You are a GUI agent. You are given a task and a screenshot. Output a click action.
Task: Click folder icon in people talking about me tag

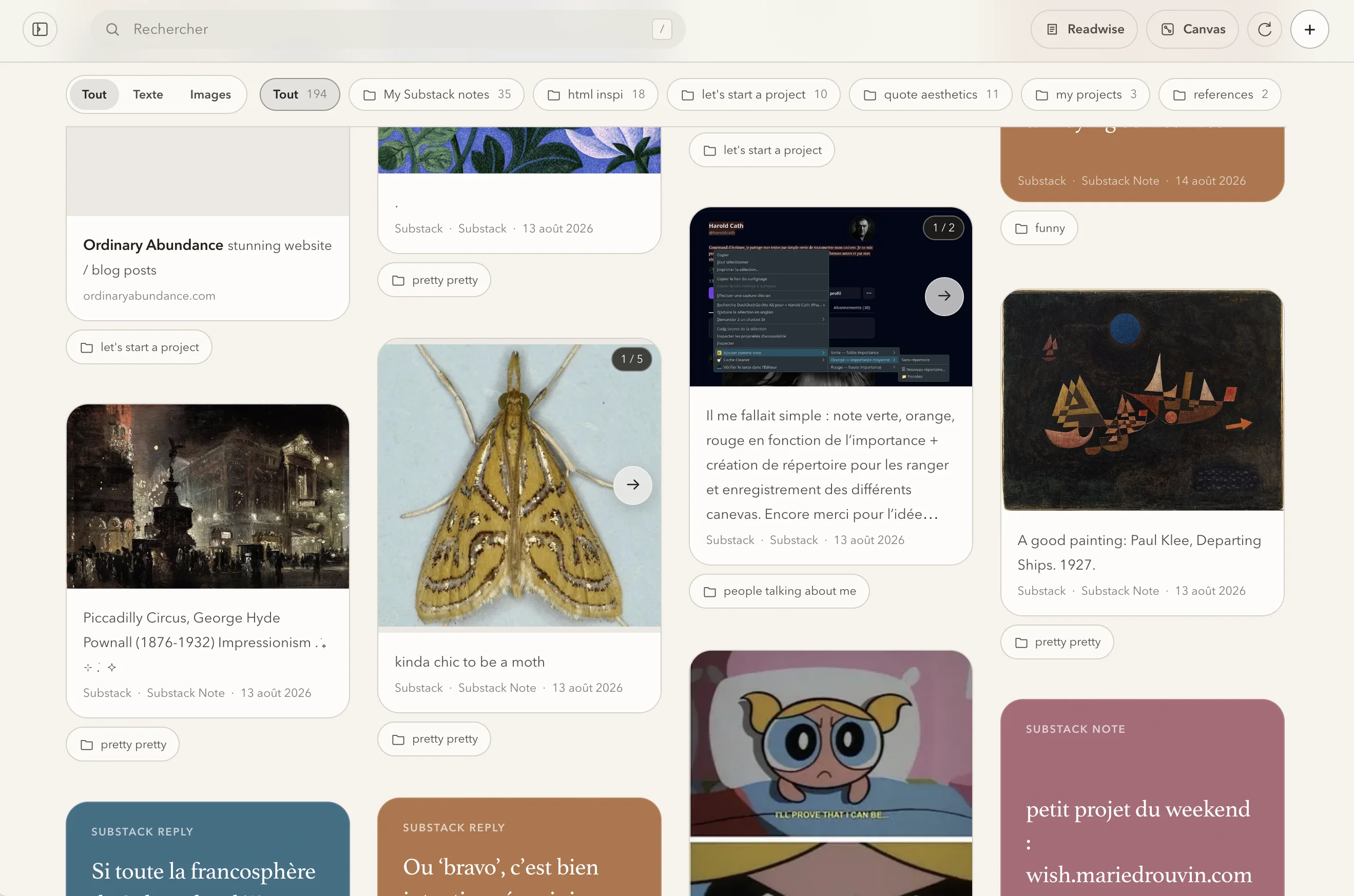(710, 591)
